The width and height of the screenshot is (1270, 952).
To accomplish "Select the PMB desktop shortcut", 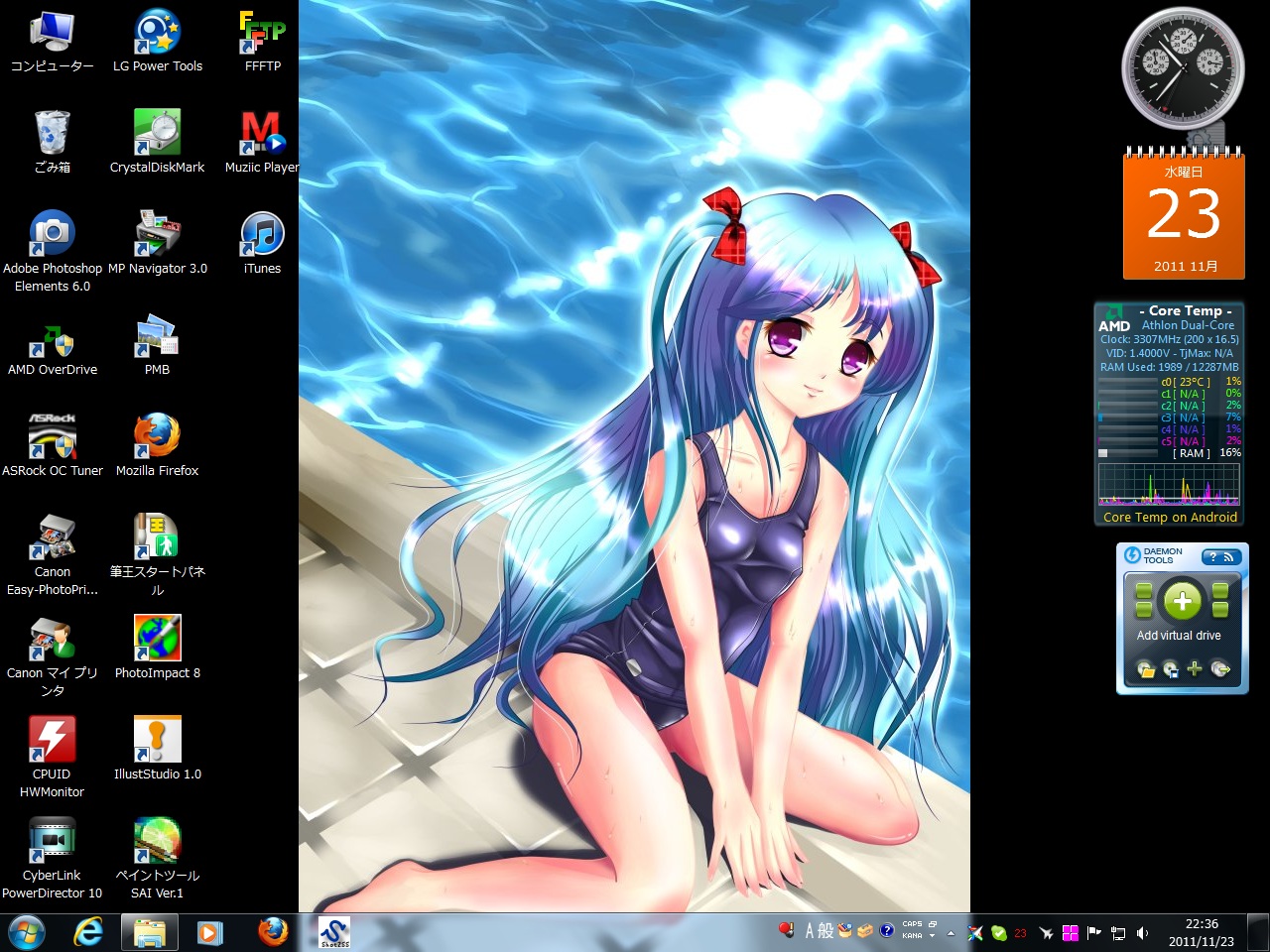I will pos(157,345).
